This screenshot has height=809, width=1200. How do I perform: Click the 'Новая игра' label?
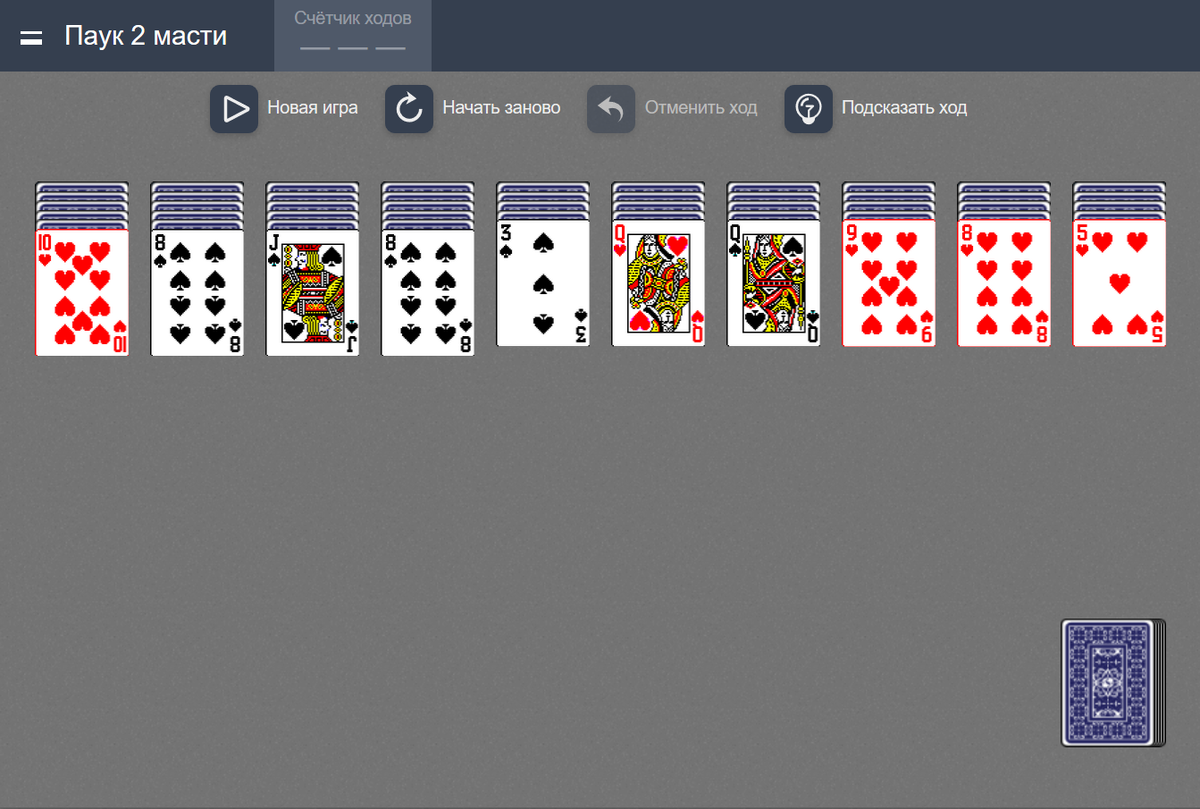(312, 108)
